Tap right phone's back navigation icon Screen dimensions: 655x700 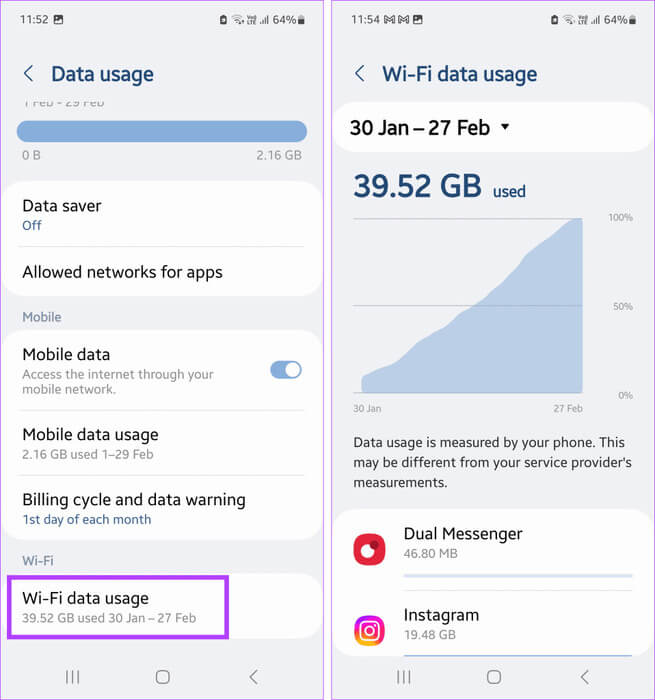584,677
